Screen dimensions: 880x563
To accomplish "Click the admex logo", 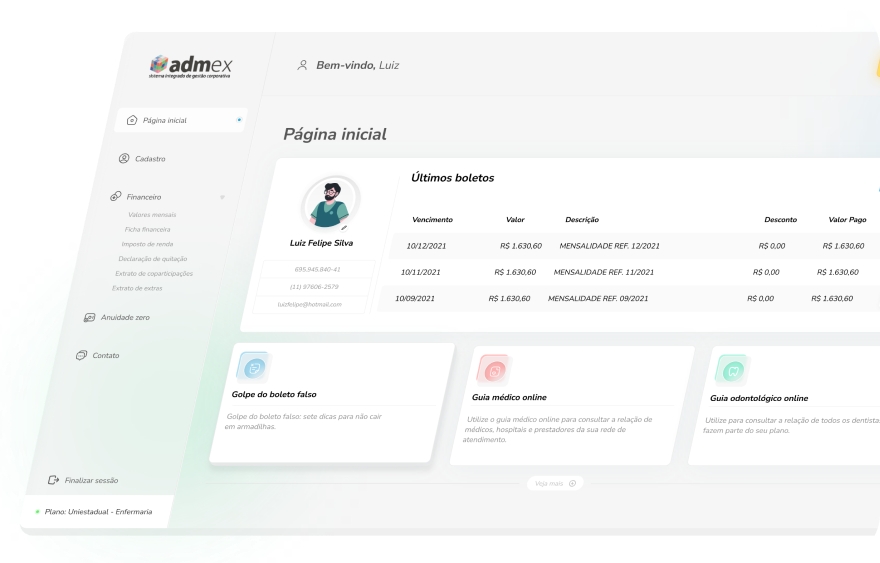I will [190, 66].
